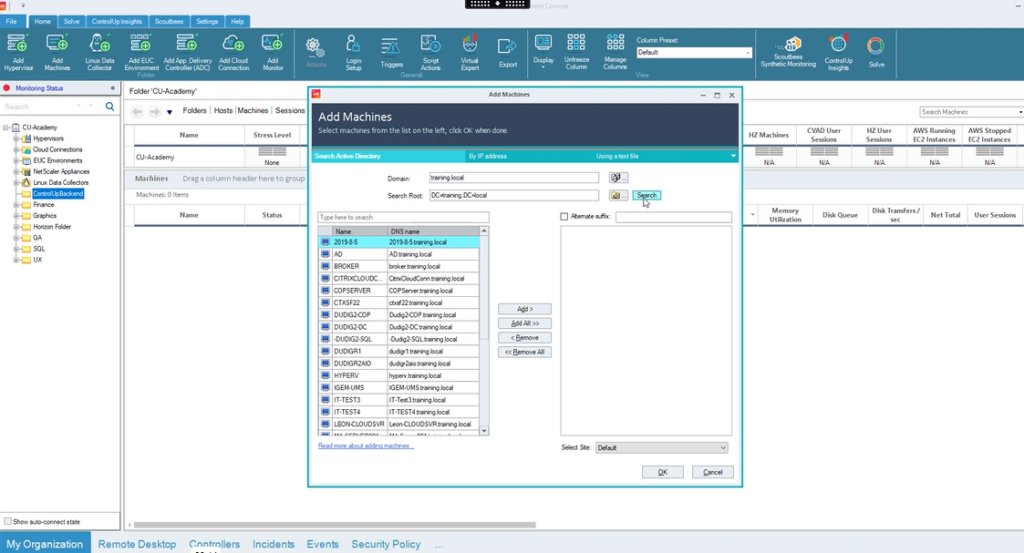1024x553 pixels.
Task: Toggle Show auto-connect state checkbox
Action: pos(8,521)
